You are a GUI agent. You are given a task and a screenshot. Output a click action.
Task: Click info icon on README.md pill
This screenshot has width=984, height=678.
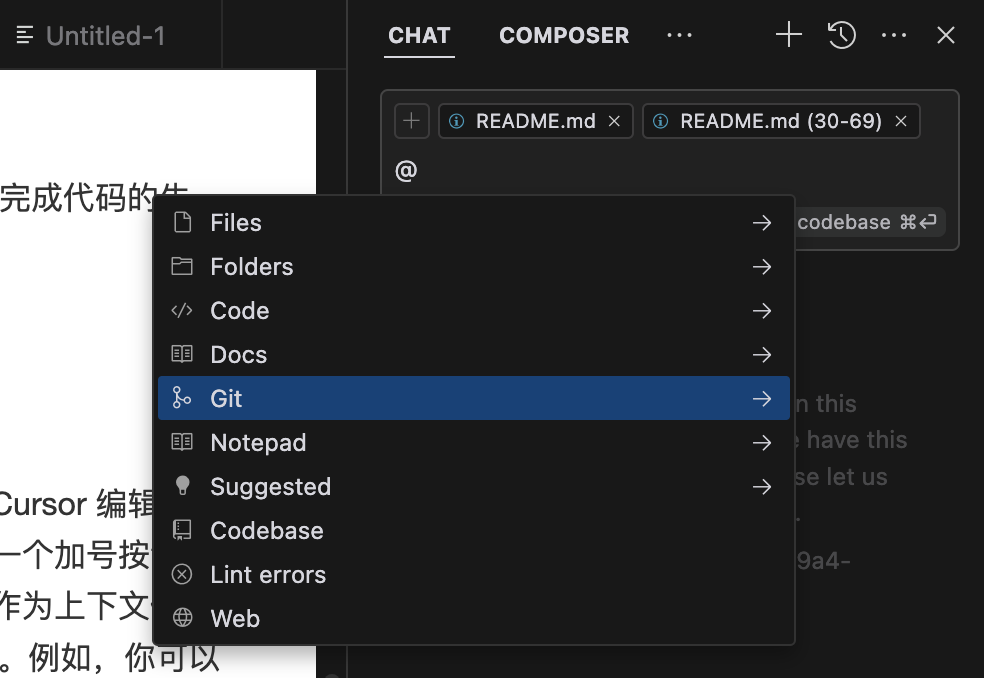tap(457, 121)
